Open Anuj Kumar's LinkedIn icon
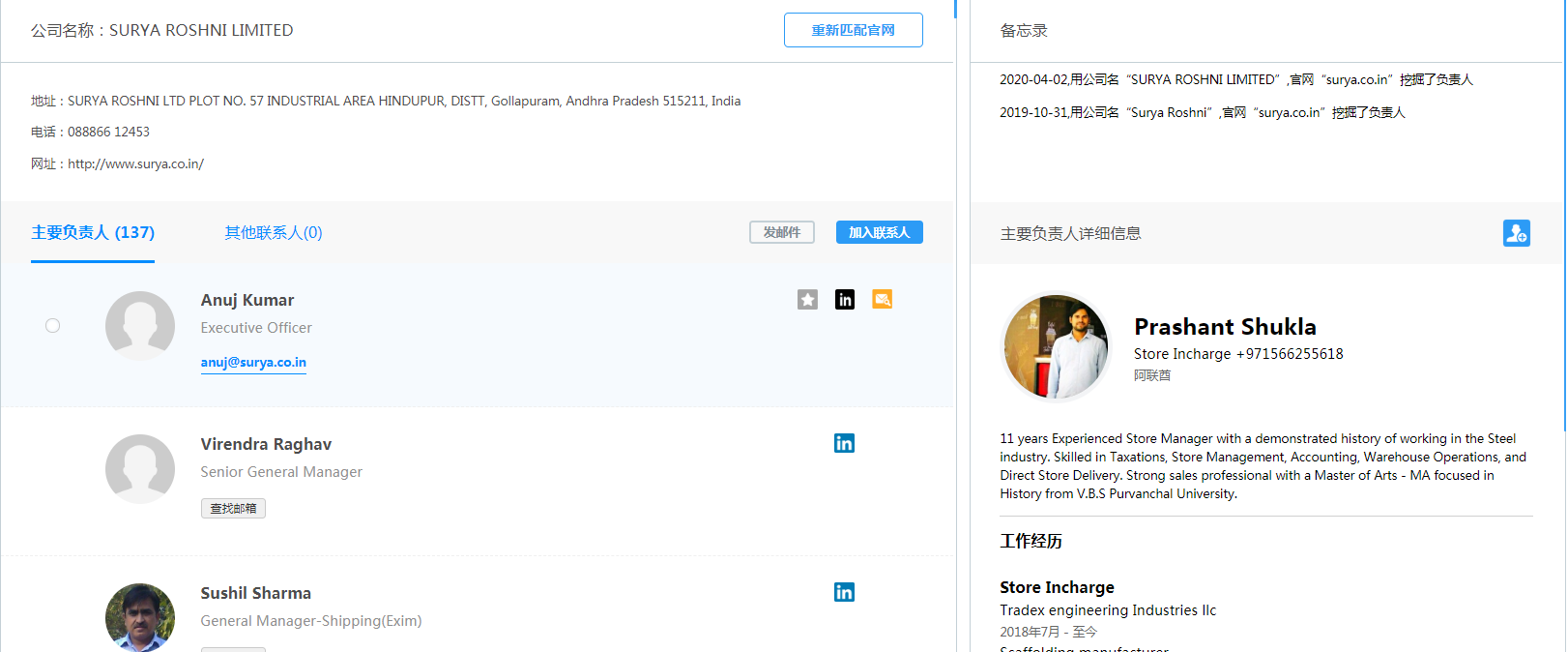Viewport: 1568px width, 652px height. 845,300
